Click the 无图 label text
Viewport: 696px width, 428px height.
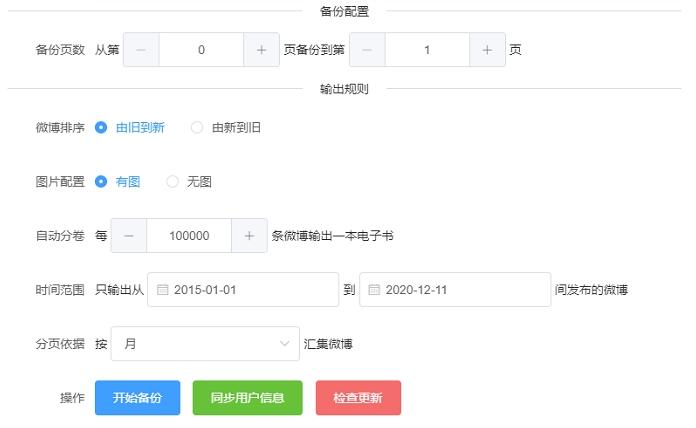(199, 182)
